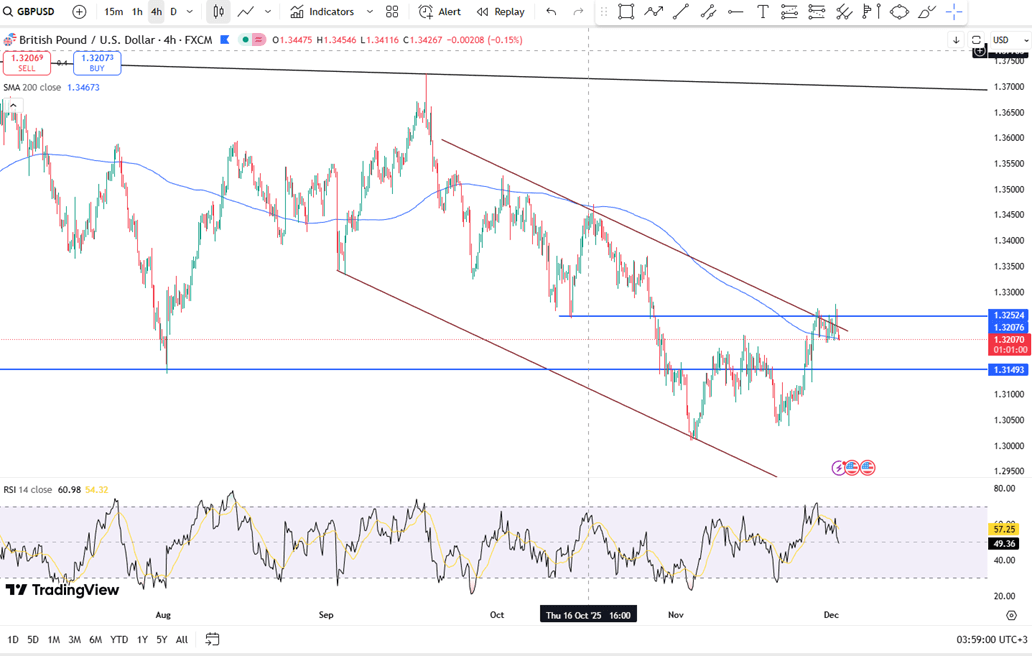Open the layout templates grid icon
1032x656 pixels.
click(x=392, y=12)
